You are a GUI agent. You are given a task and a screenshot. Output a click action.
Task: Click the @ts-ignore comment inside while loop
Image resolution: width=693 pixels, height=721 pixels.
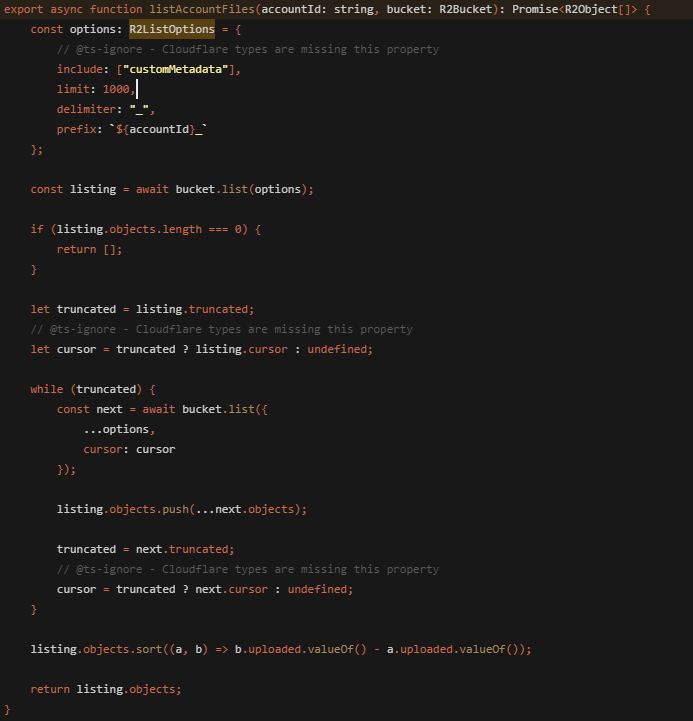coord(247,569)
